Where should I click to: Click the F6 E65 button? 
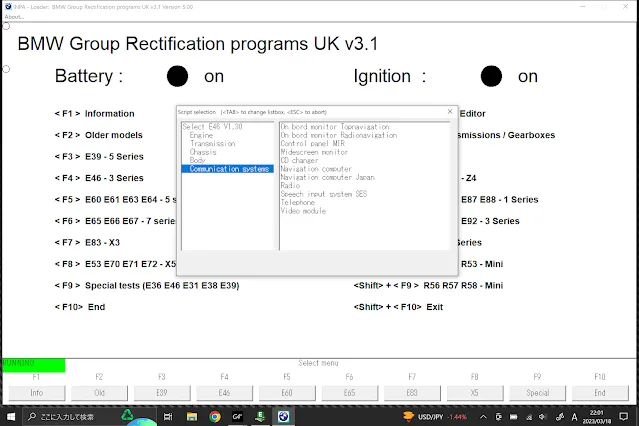(x=350, y=393)
